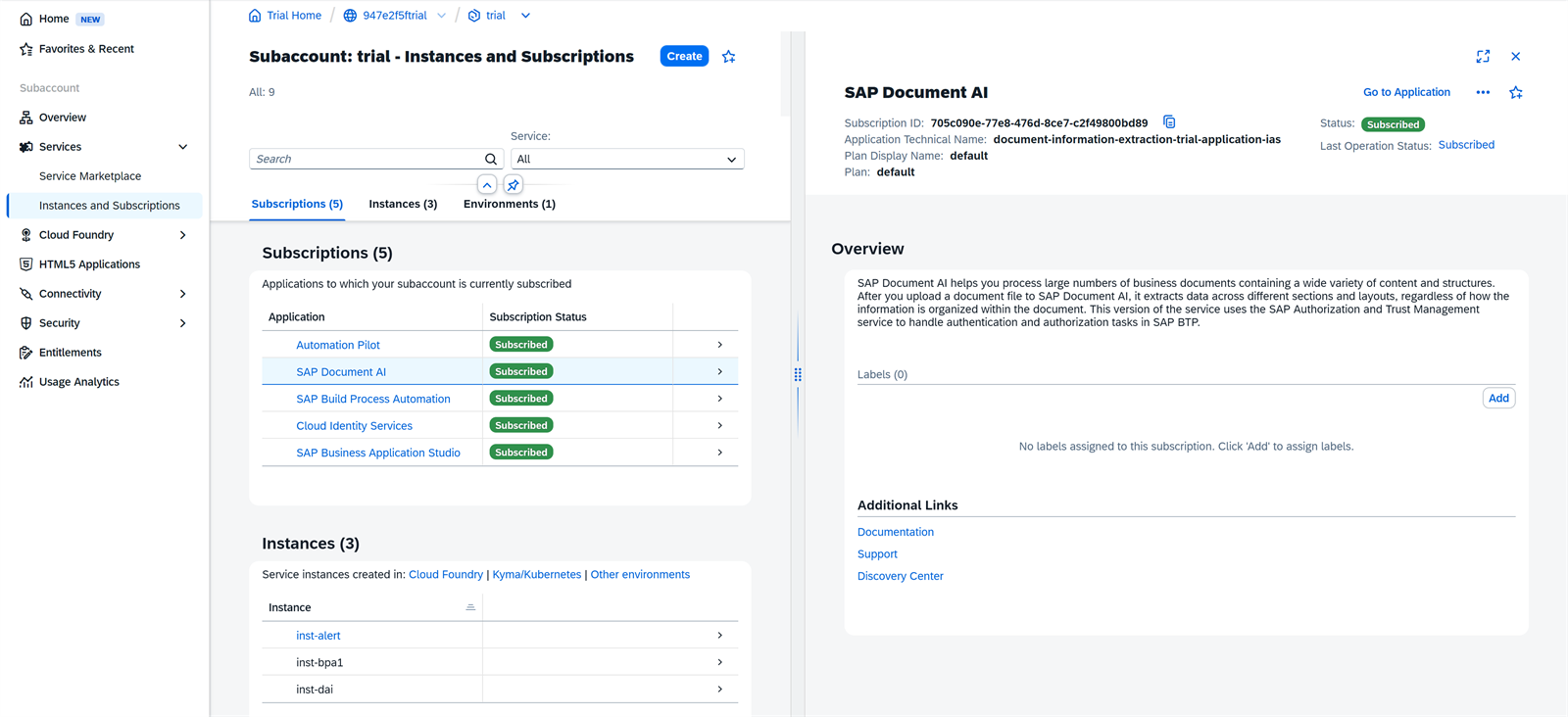Open SAP Build Process Automation subscription
The height and width of the screenshot is (717, 1568).
tap(373, 399)
